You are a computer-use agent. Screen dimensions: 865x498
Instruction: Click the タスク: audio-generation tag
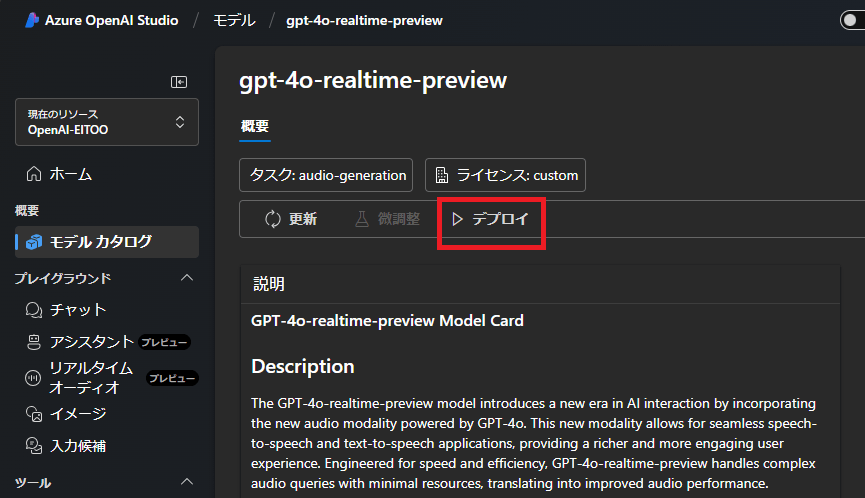tap(326, 175)
